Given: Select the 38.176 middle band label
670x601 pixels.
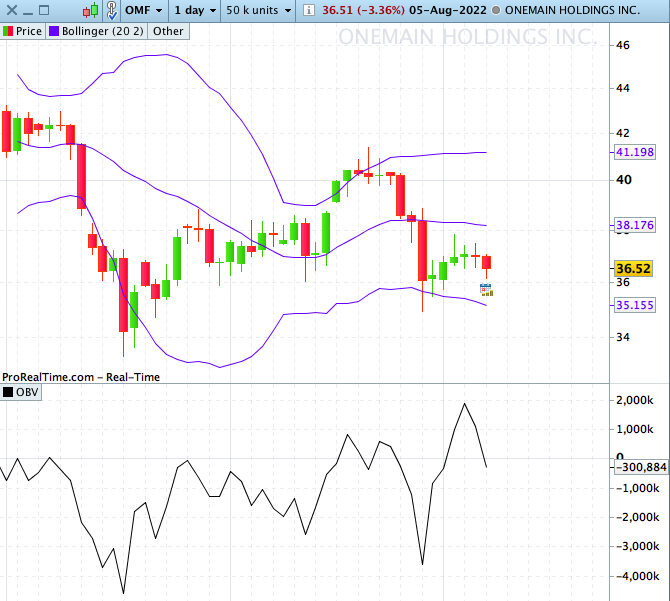Looking at the screenshot, I should click(x=635, y=225).
